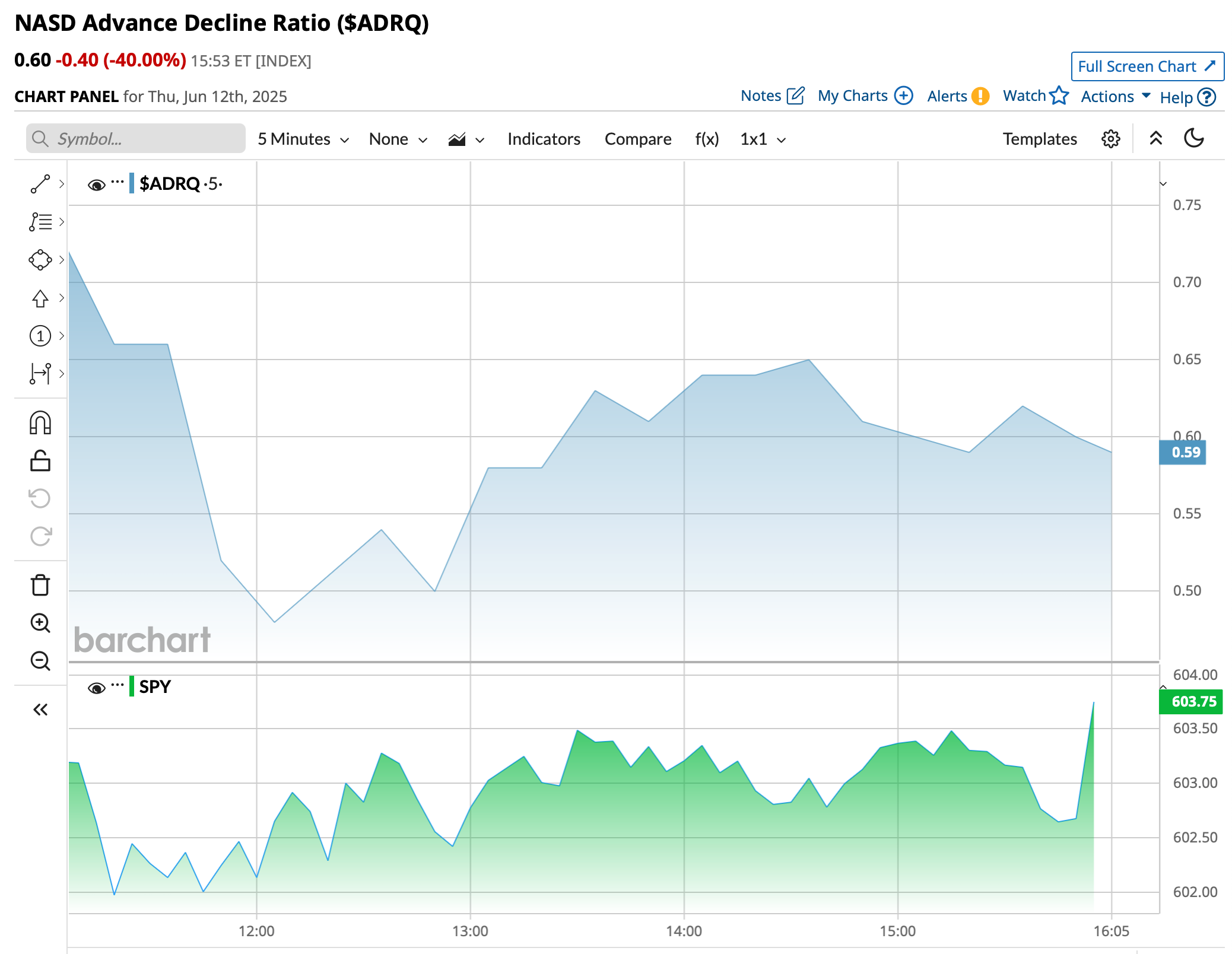
Task: Select the measure range tool
Action: tap(40, 373)
